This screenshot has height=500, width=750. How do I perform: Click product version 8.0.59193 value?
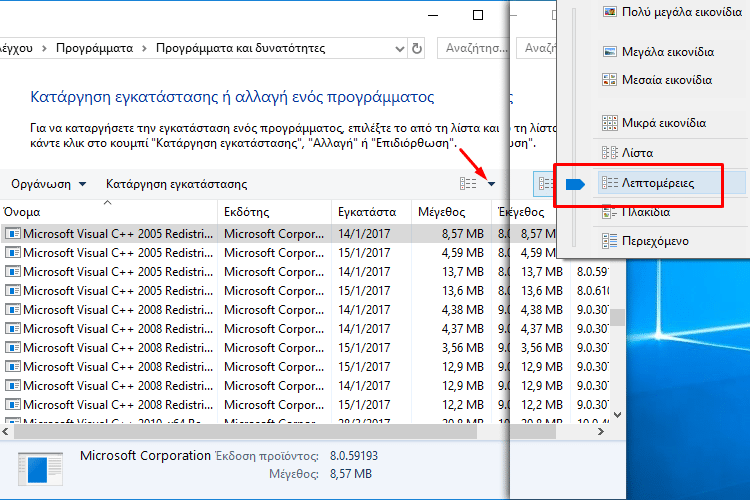tap(353, 456)
